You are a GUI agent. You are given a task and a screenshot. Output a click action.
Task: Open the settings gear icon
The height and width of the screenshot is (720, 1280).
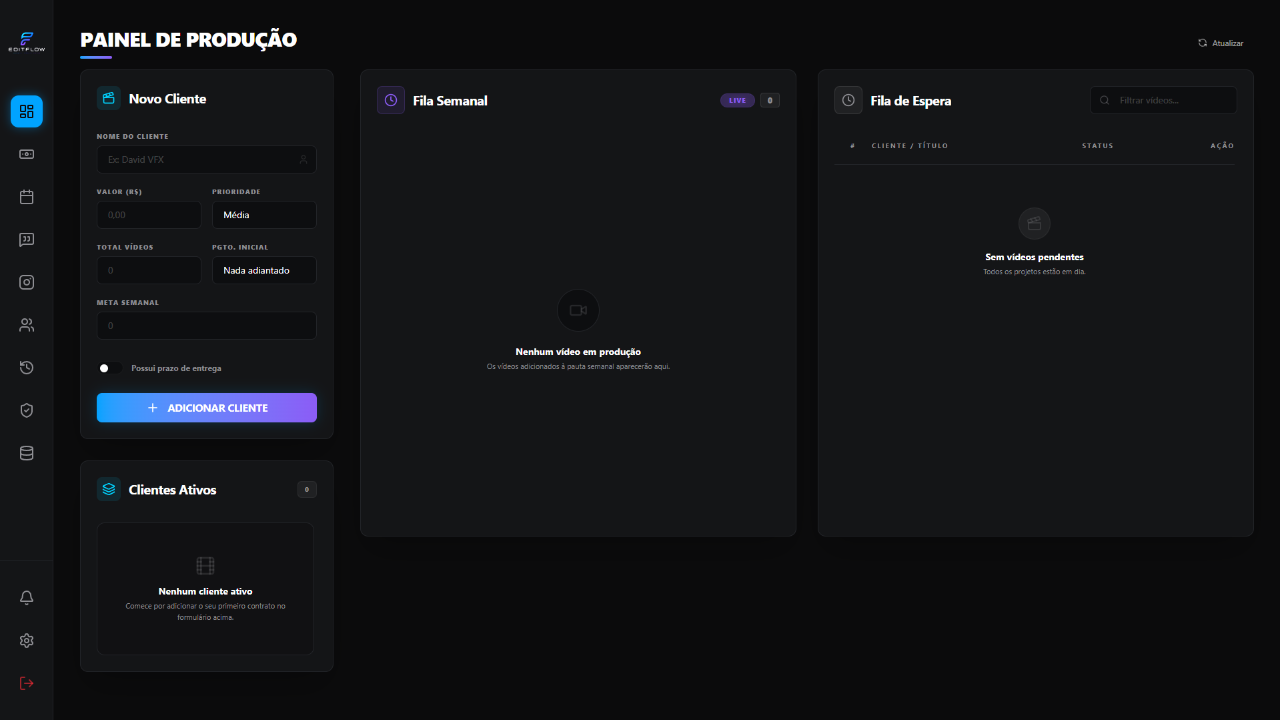point(27,641)
